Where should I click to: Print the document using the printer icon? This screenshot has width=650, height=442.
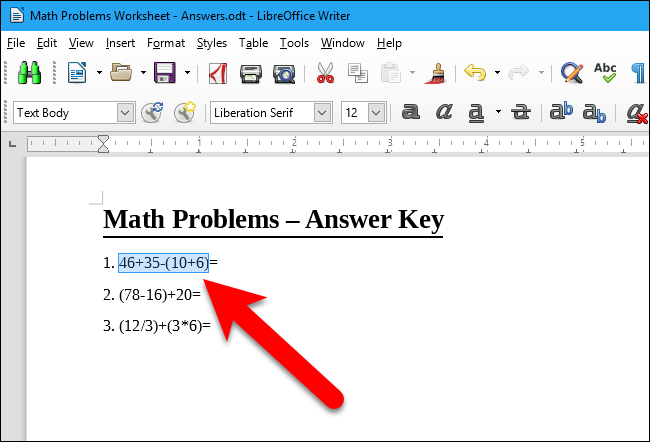pos(251,74)
